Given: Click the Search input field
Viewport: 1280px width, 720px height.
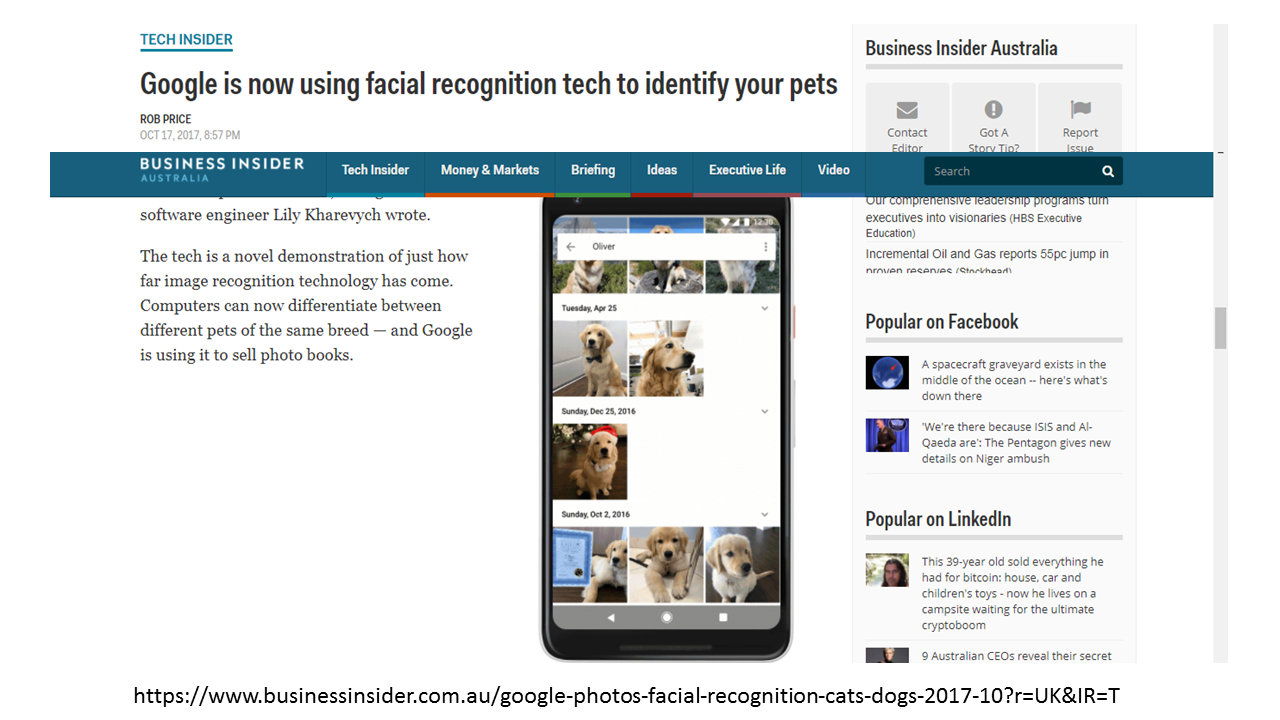Looking at the screenshot, I should click(x=1010, y=171).
